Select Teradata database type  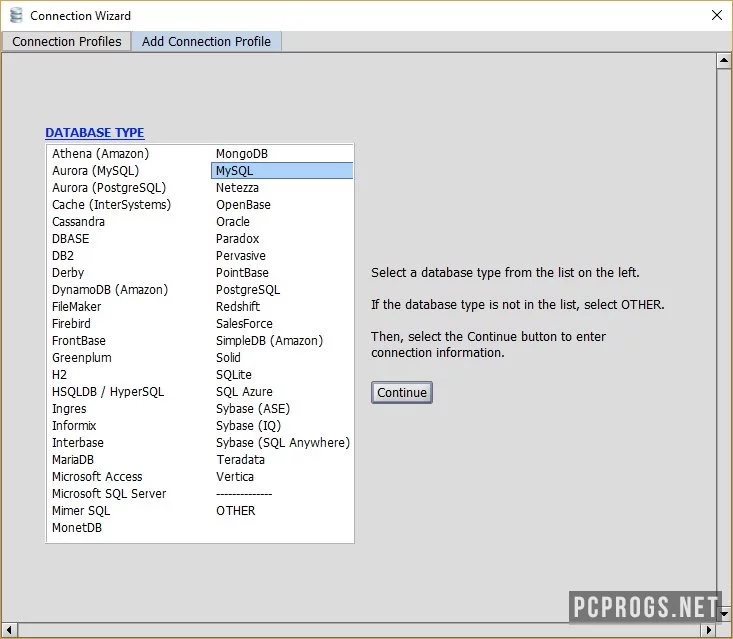pos(240,460)
